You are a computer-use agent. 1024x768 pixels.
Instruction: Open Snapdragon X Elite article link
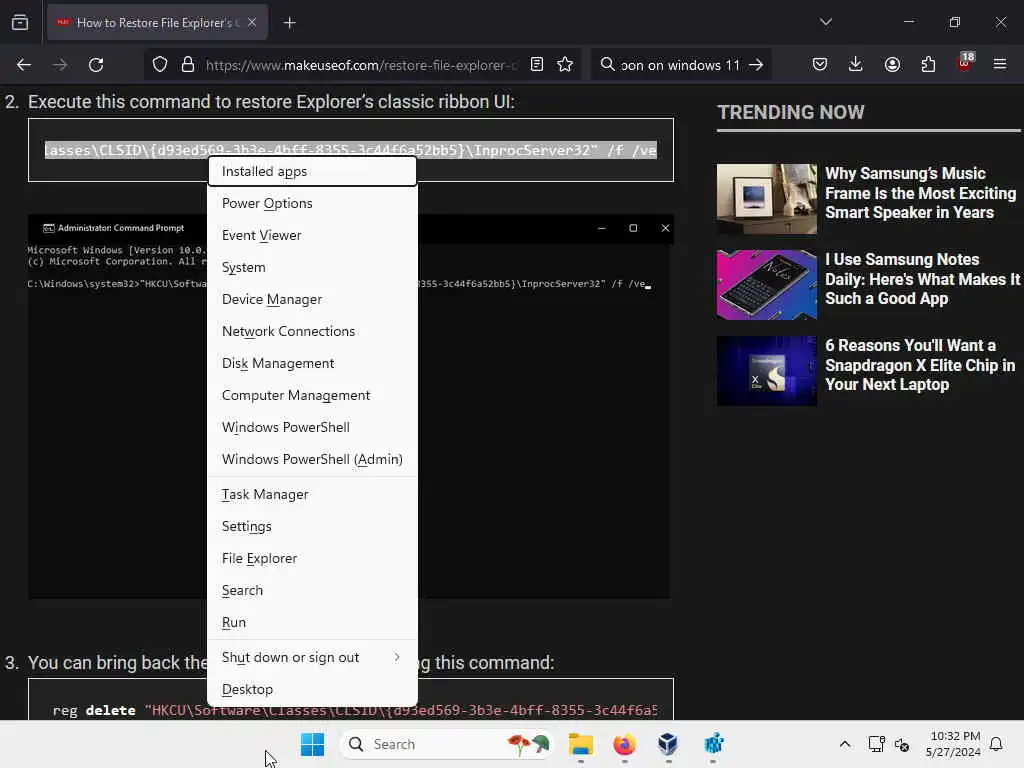920,365
